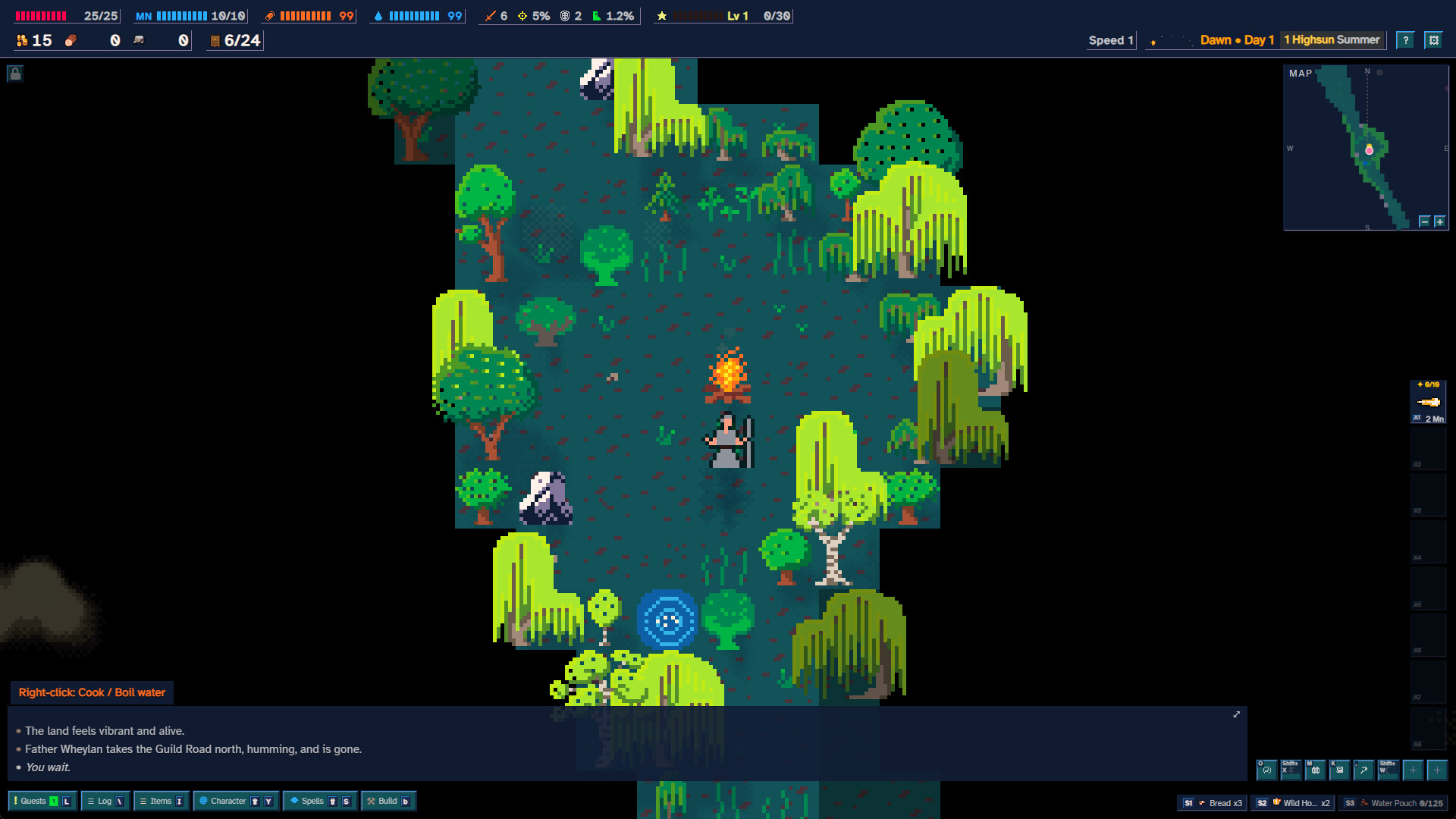Activate the K journal action button

[1339, 770]
